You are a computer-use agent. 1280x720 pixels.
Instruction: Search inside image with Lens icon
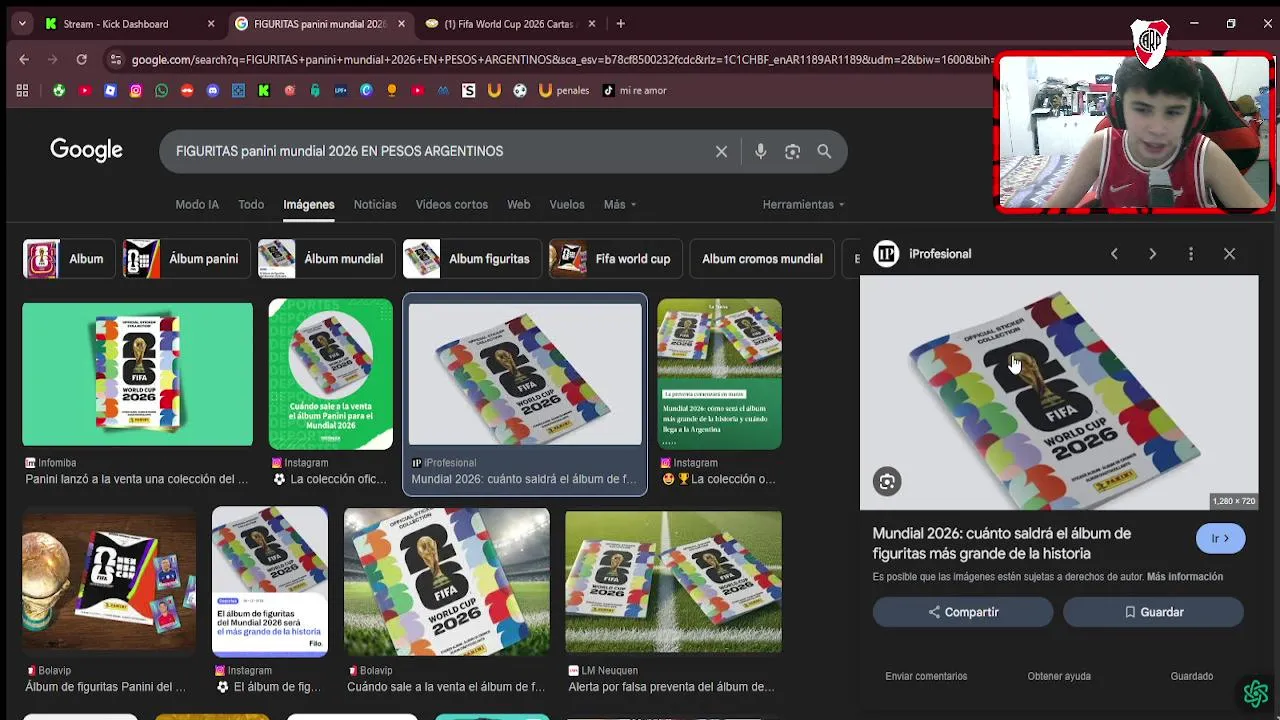click(887, 482)
